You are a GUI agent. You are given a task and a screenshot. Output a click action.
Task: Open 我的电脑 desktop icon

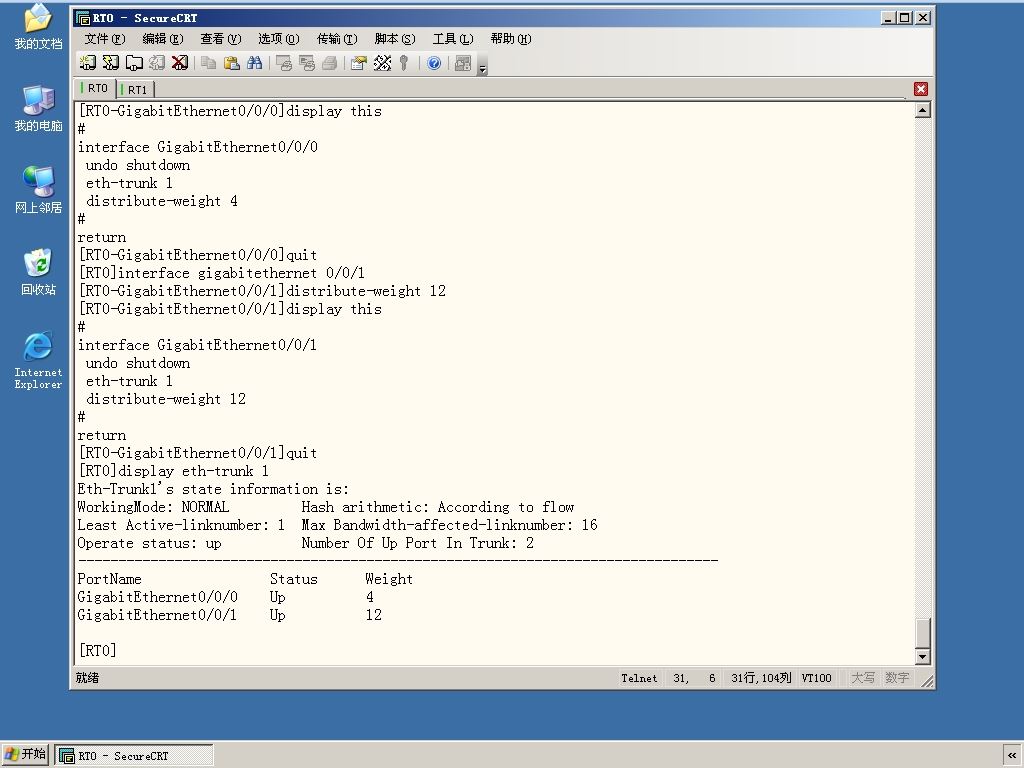pyautogui.click(x=38, y=108)
